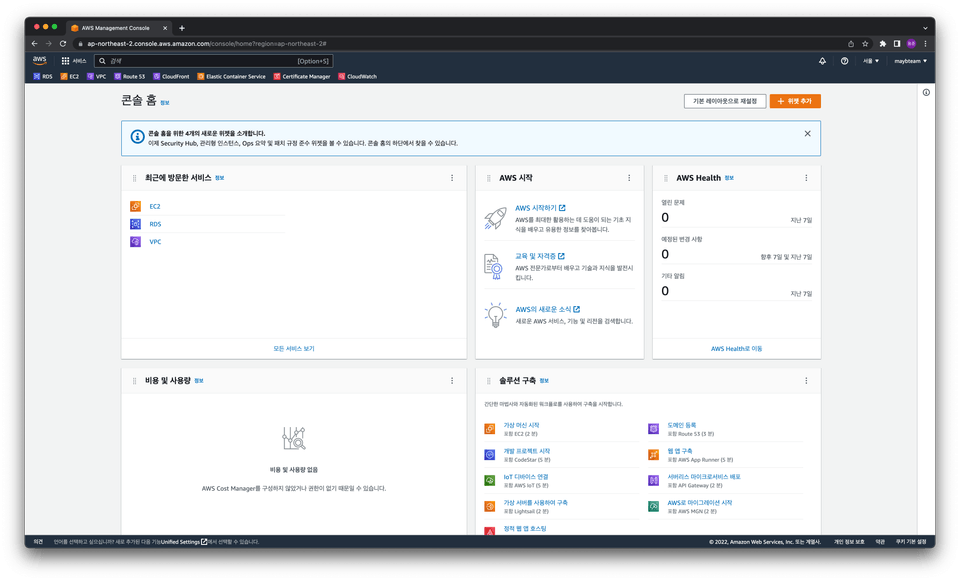Click the EC2 icon beside 가상 머신 시작
Screen dimensions: 960x581
pyautogui.click(x=490, y=429)
